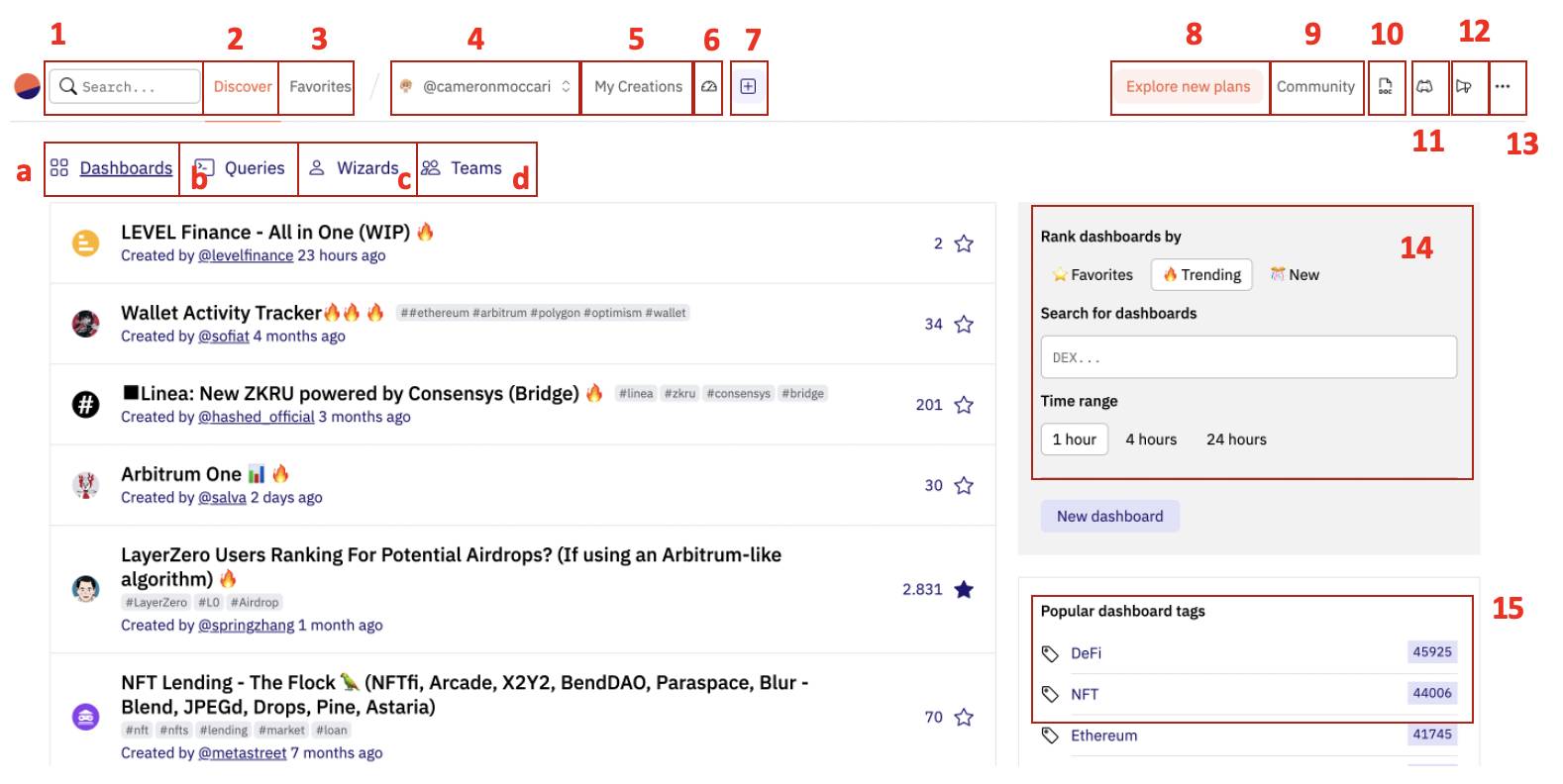Click the DeFi tag icon

pyautogui.click(x=1050, y=653)
